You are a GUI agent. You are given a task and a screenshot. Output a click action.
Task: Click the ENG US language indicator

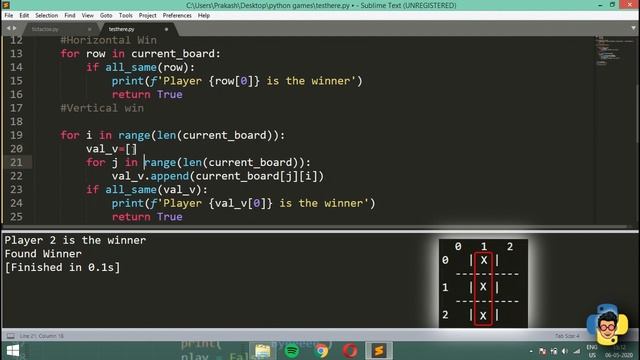(x=592, y=351)
